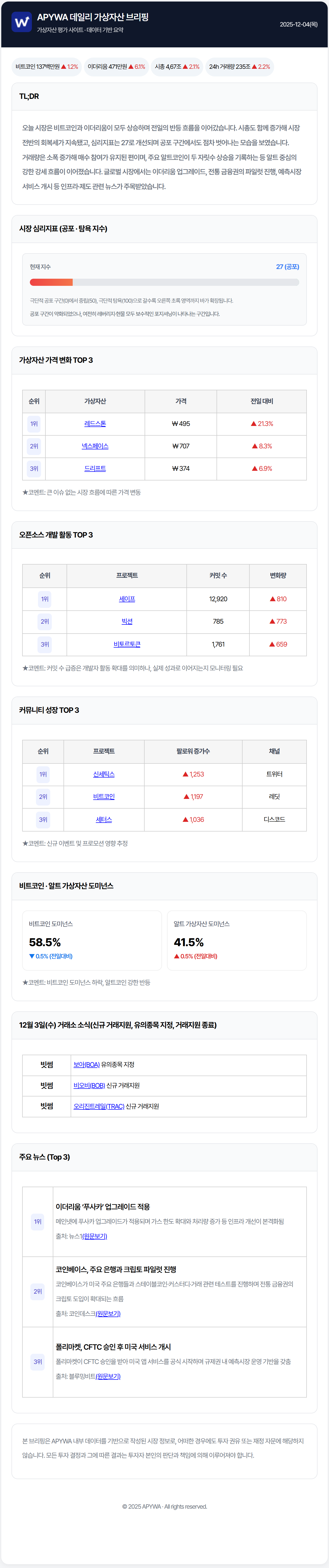The height and width of the screenshot is (1568, 329).
Task: Follow the 드리프트 link in price table
Action: [x=95, y=469]
